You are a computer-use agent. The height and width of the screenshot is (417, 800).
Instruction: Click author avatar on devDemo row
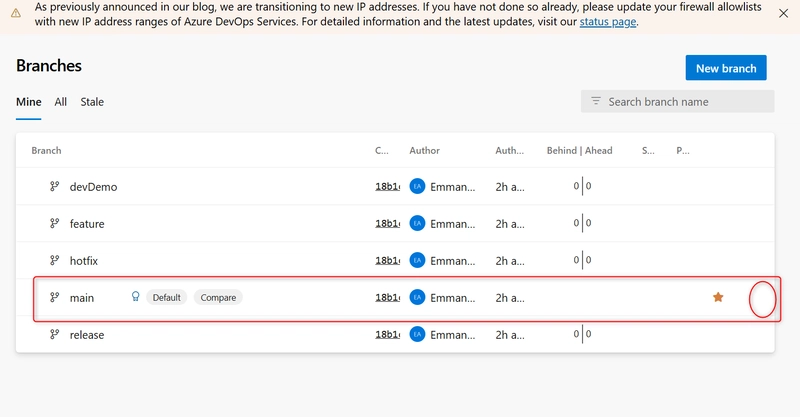[x=417, y=186]
